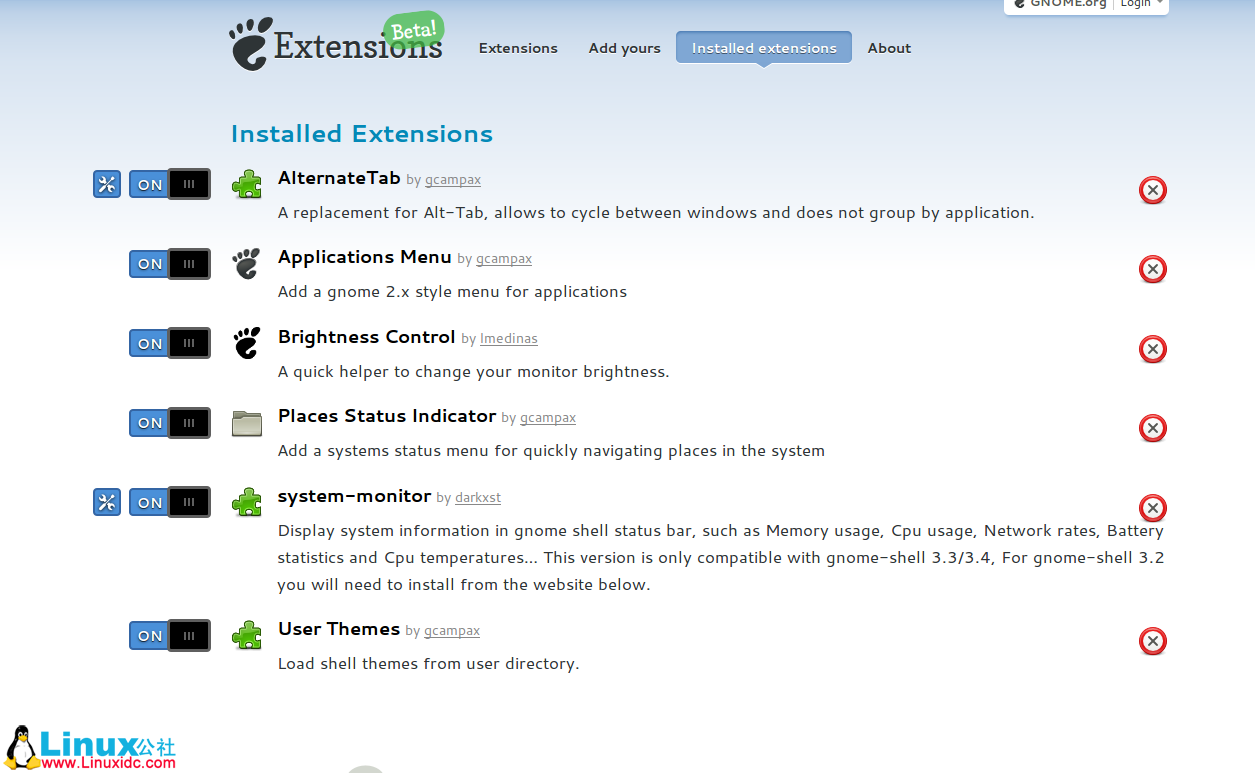
Task: Open gcampax link beside Places Status Indicator
Action: (x=548, y=418)
